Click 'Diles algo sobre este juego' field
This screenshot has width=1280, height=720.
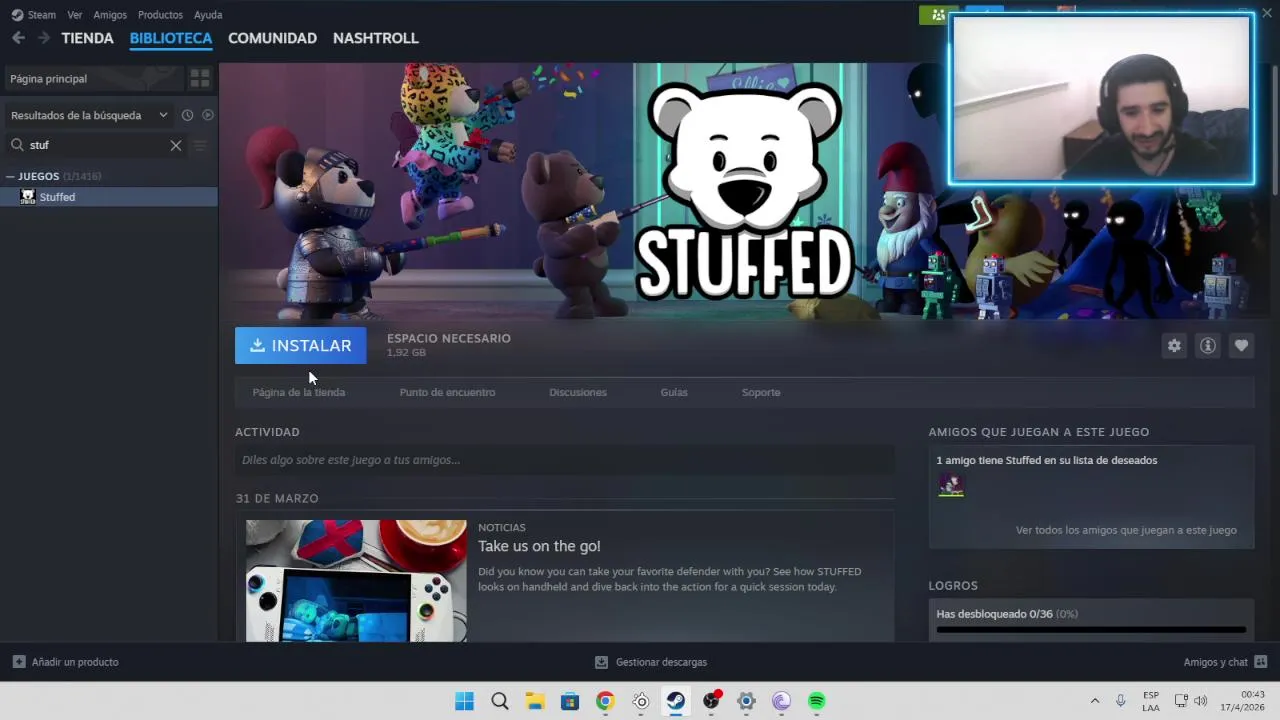(x=565, y=460)
